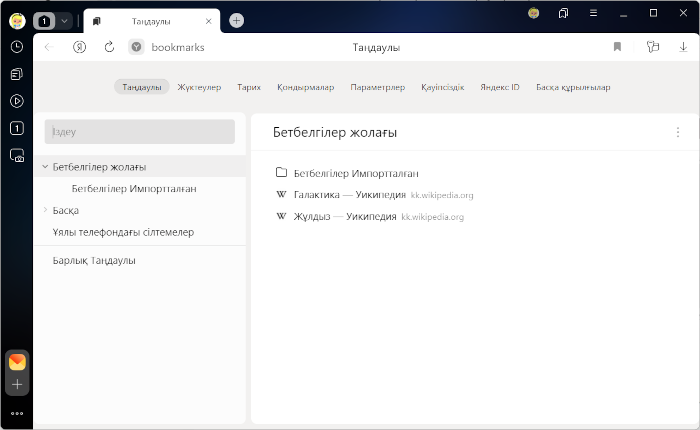This screenshot has width=700, height=430.
Task: Collapse the Бетбелгілер жолағы tree chevron
Action: pyautogui.click(x=45, y=167)
